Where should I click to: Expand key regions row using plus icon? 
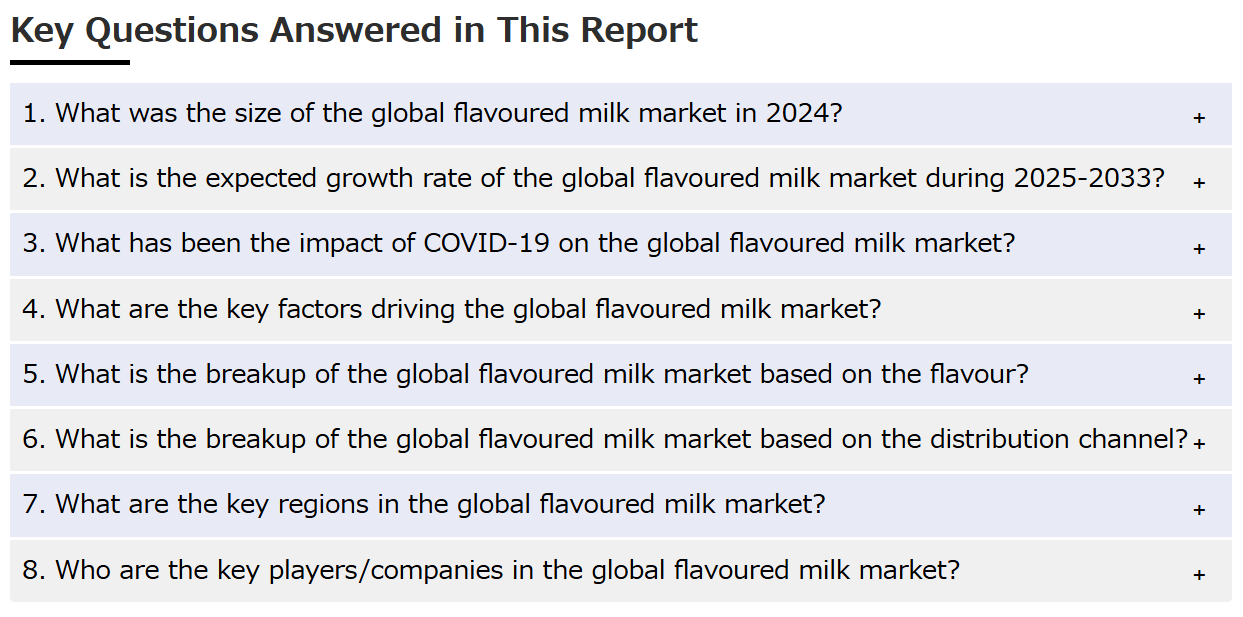pos(1199,510)
